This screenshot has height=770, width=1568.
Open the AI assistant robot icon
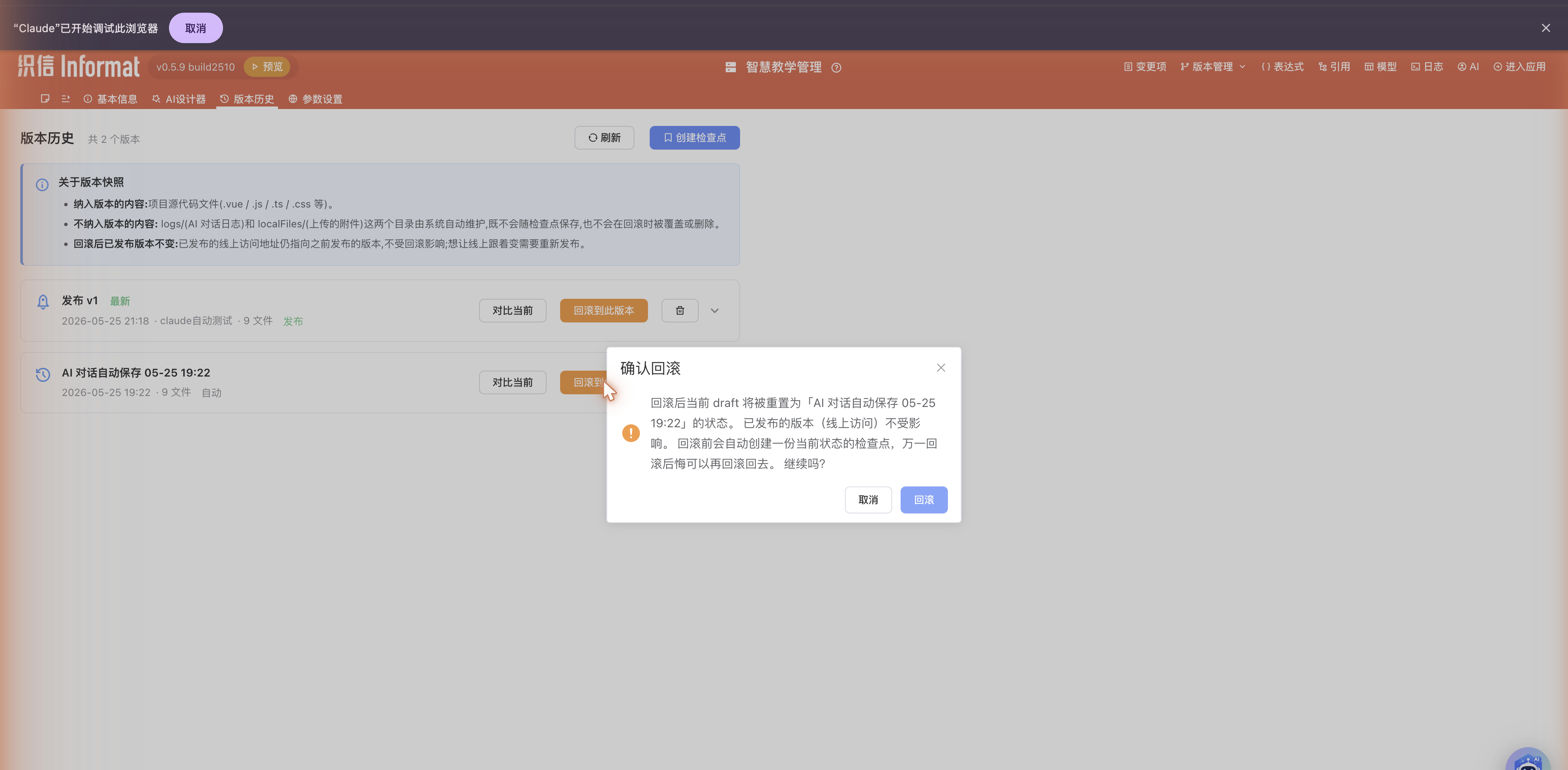(x=1527, y=759)
